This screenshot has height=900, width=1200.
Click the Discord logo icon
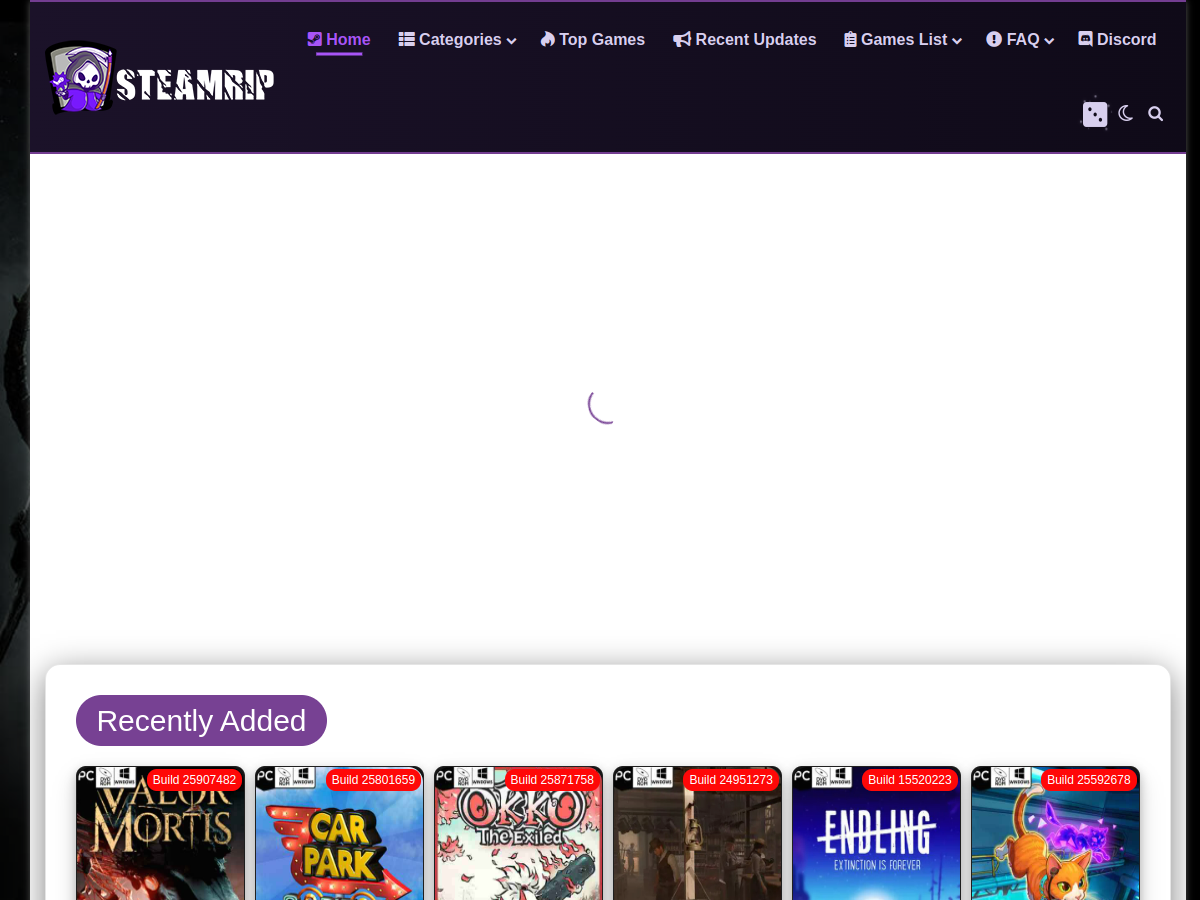pos(1086,39)
